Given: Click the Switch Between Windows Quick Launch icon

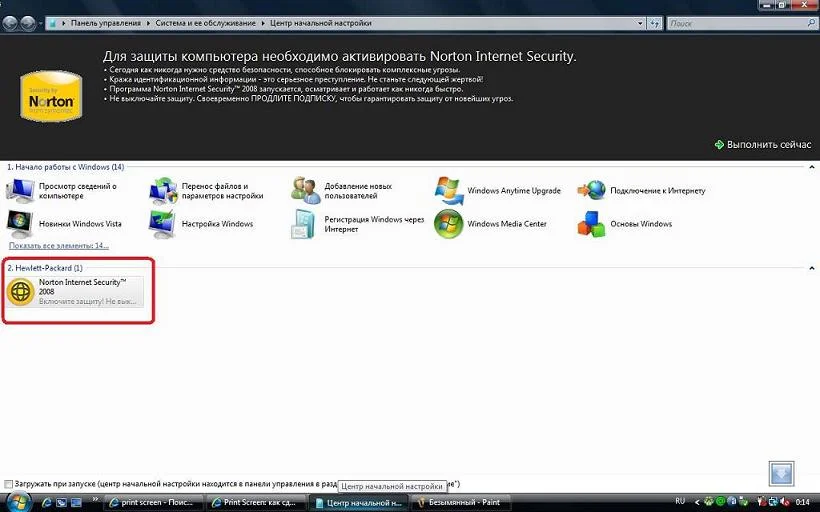Looking at the screenshot, I should click(x=76, y=503).
